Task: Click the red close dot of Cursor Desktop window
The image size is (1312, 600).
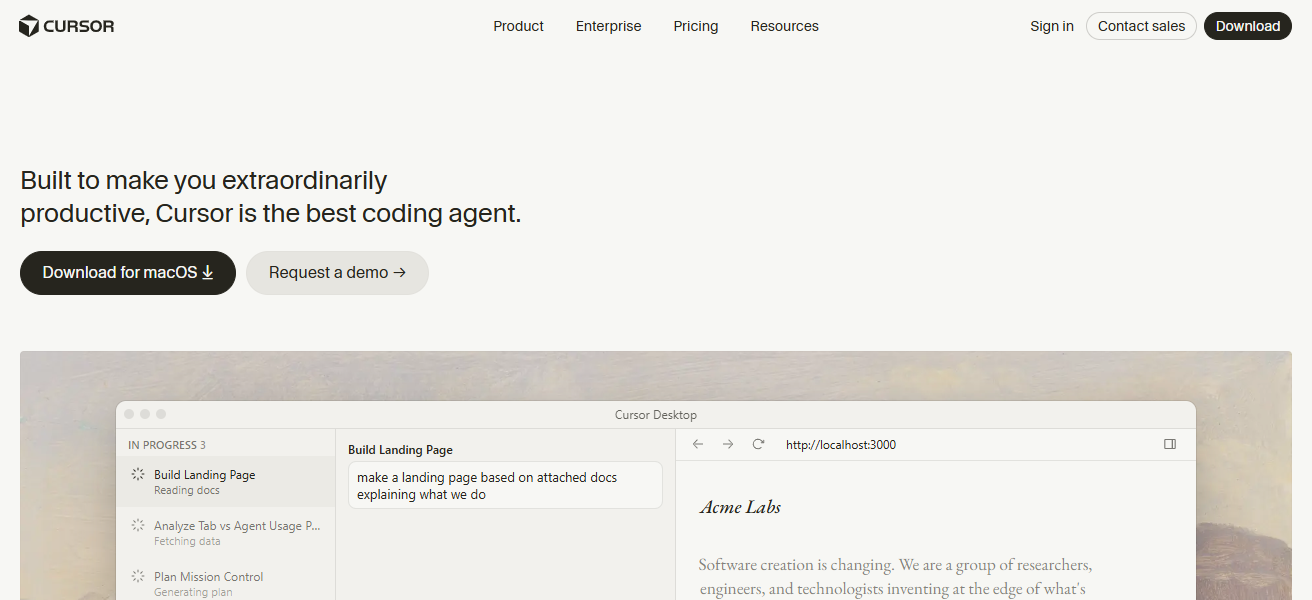Action: click(x=129, y=414)
